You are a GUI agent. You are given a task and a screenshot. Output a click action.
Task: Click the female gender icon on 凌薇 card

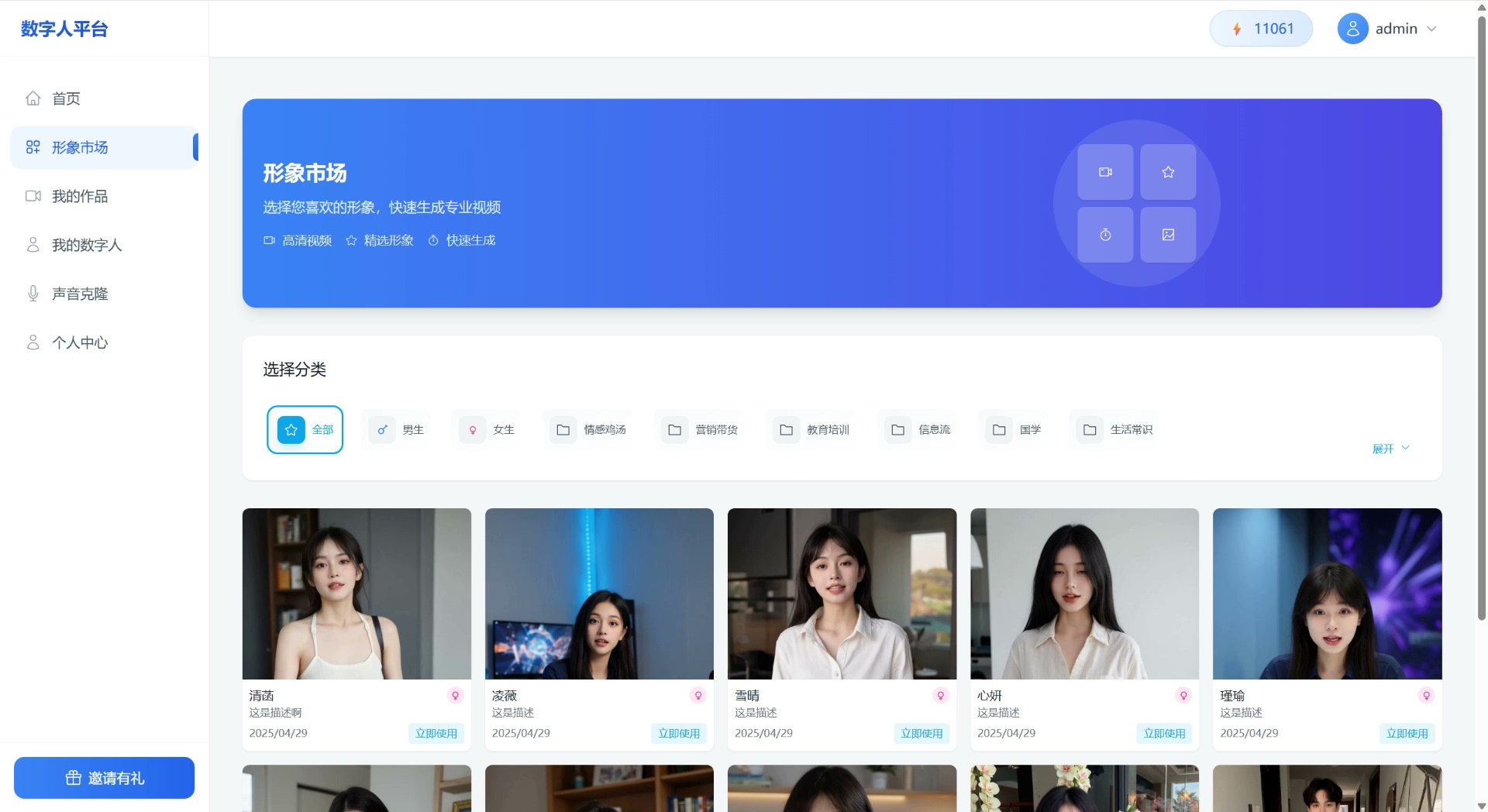pyautogui.click(x=698, y=696)
